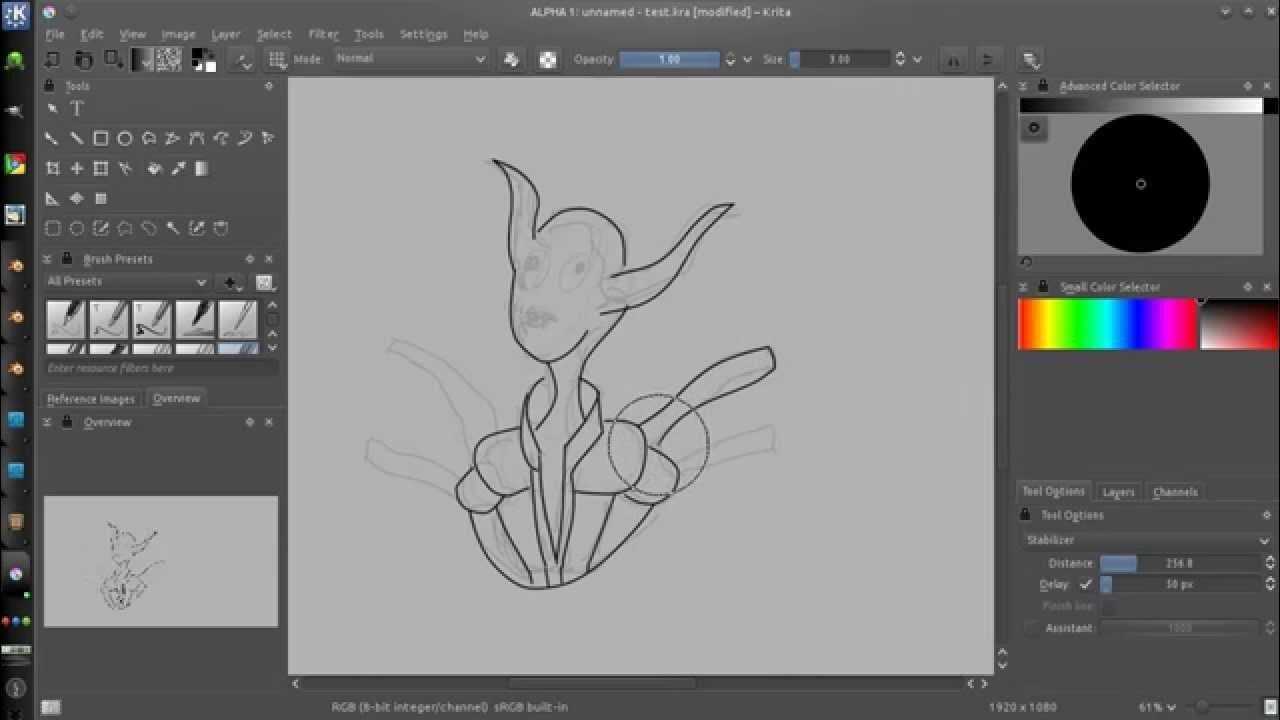The image size is (1280, 720).
Task: Open the Settings menu
Action: click(x=423, y=34)
